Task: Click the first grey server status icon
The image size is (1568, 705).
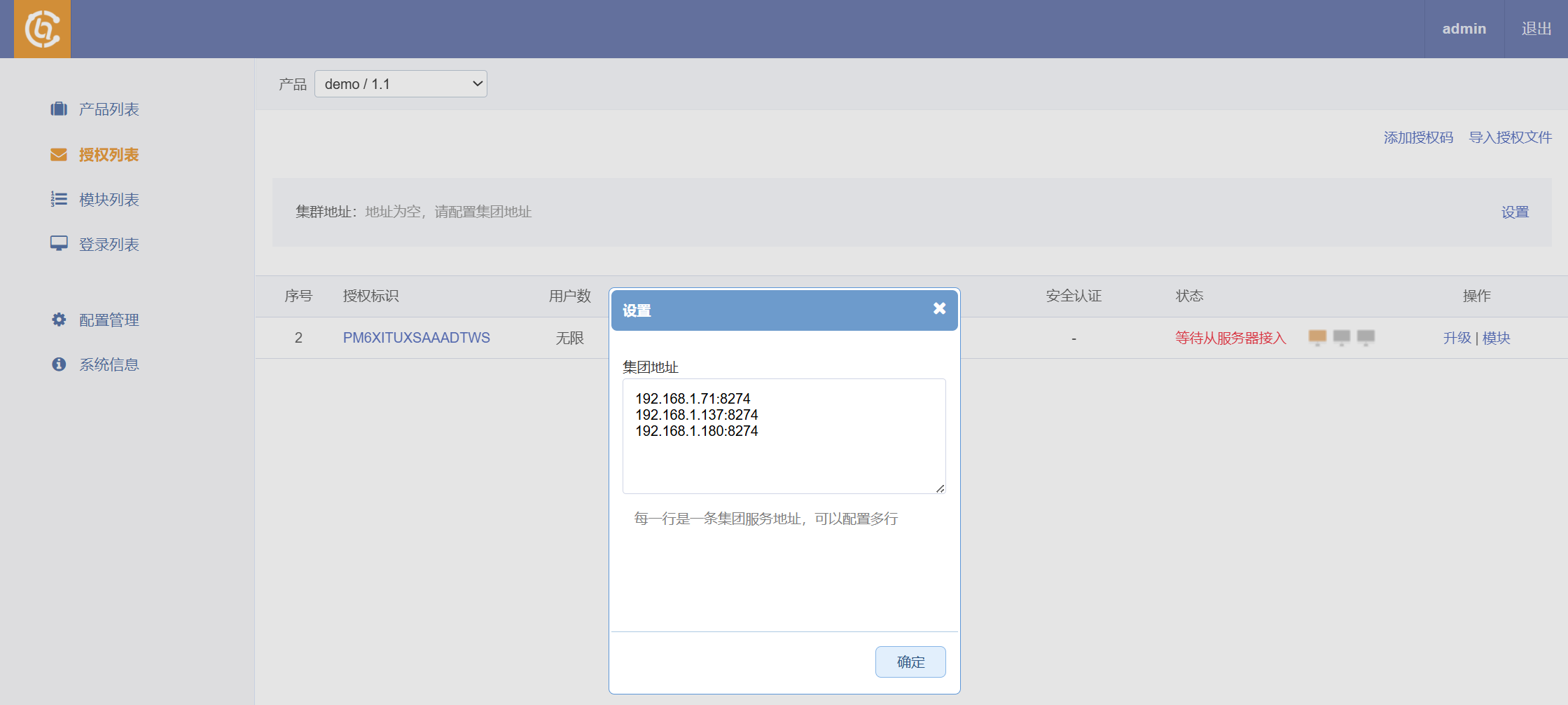Action: coord(1342,337)
